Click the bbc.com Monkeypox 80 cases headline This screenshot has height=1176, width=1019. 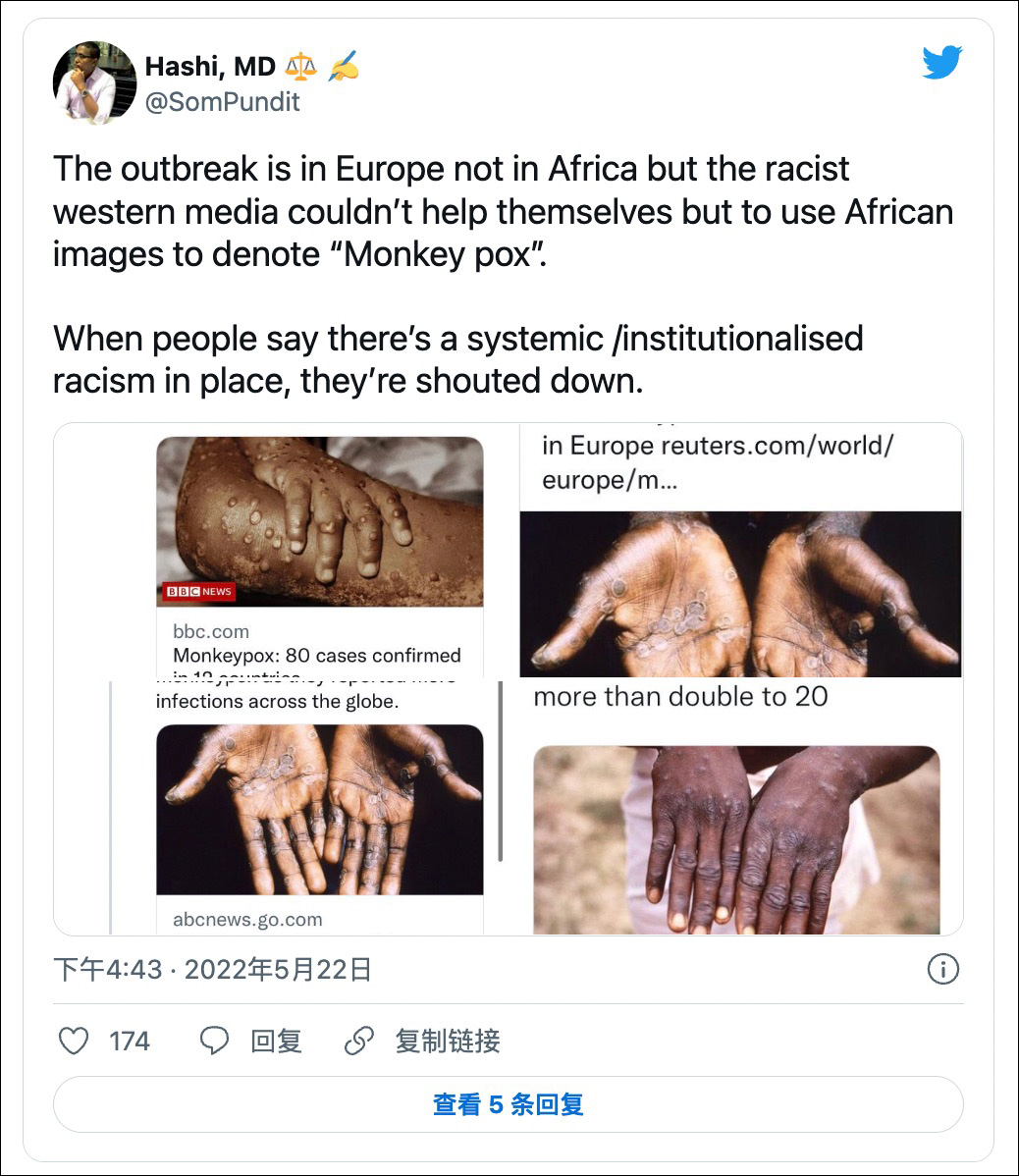[316, 655]
